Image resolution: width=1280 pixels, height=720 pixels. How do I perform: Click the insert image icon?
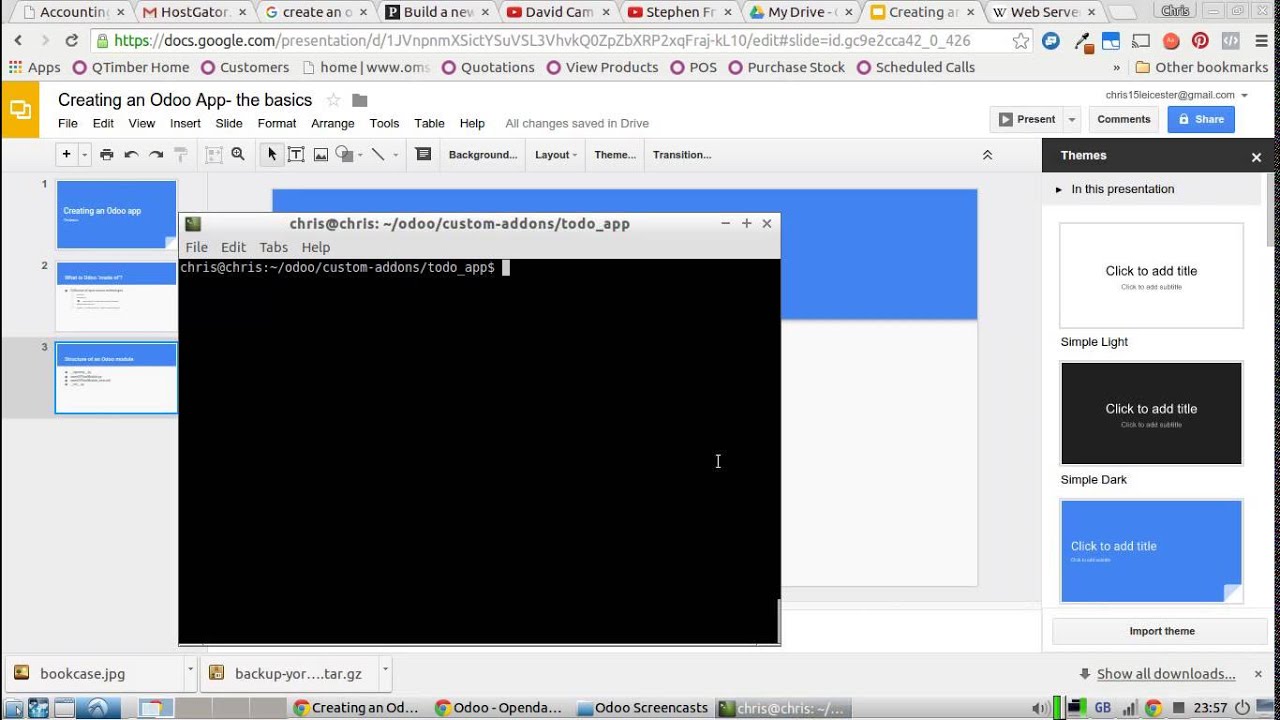(321, 155)
